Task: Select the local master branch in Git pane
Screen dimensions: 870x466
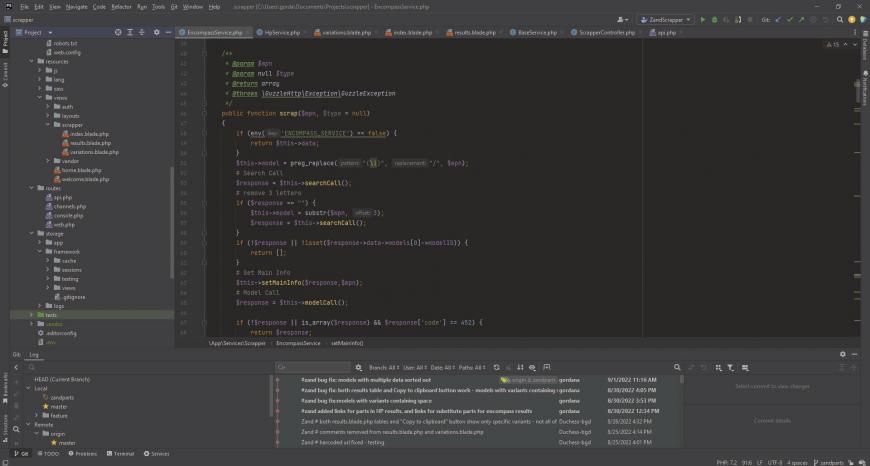Action: 59,407
